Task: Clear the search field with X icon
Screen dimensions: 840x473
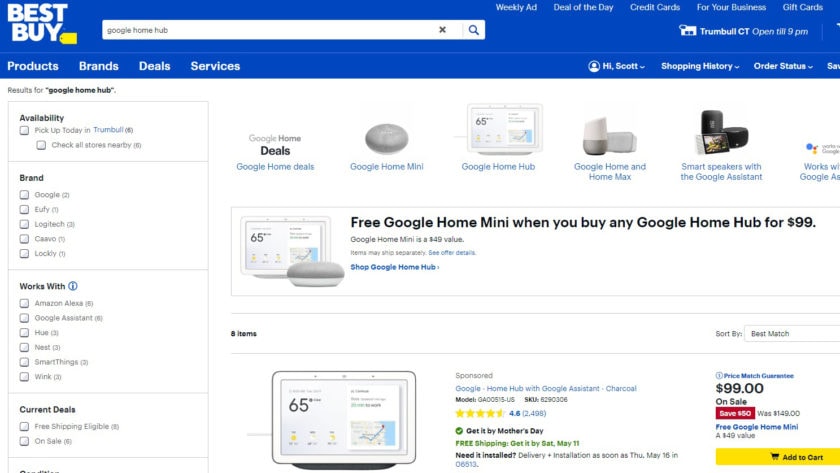Action: pos(443,30)
